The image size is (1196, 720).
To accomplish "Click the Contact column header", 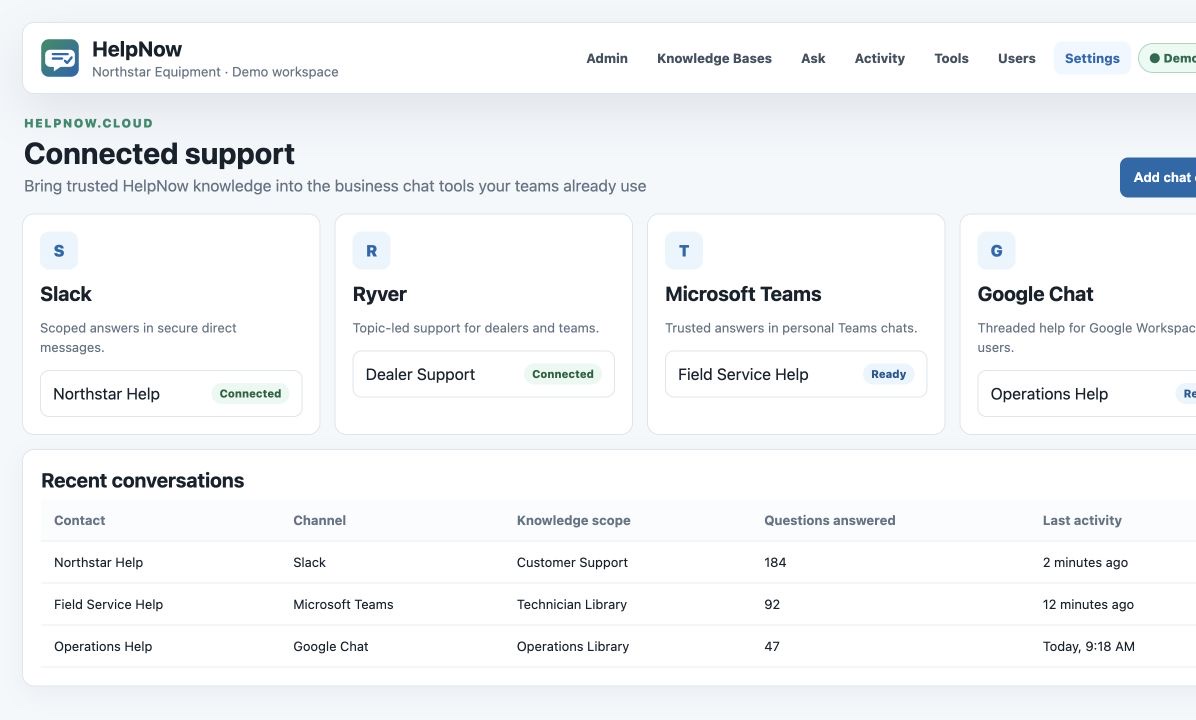I will point(79,520).
